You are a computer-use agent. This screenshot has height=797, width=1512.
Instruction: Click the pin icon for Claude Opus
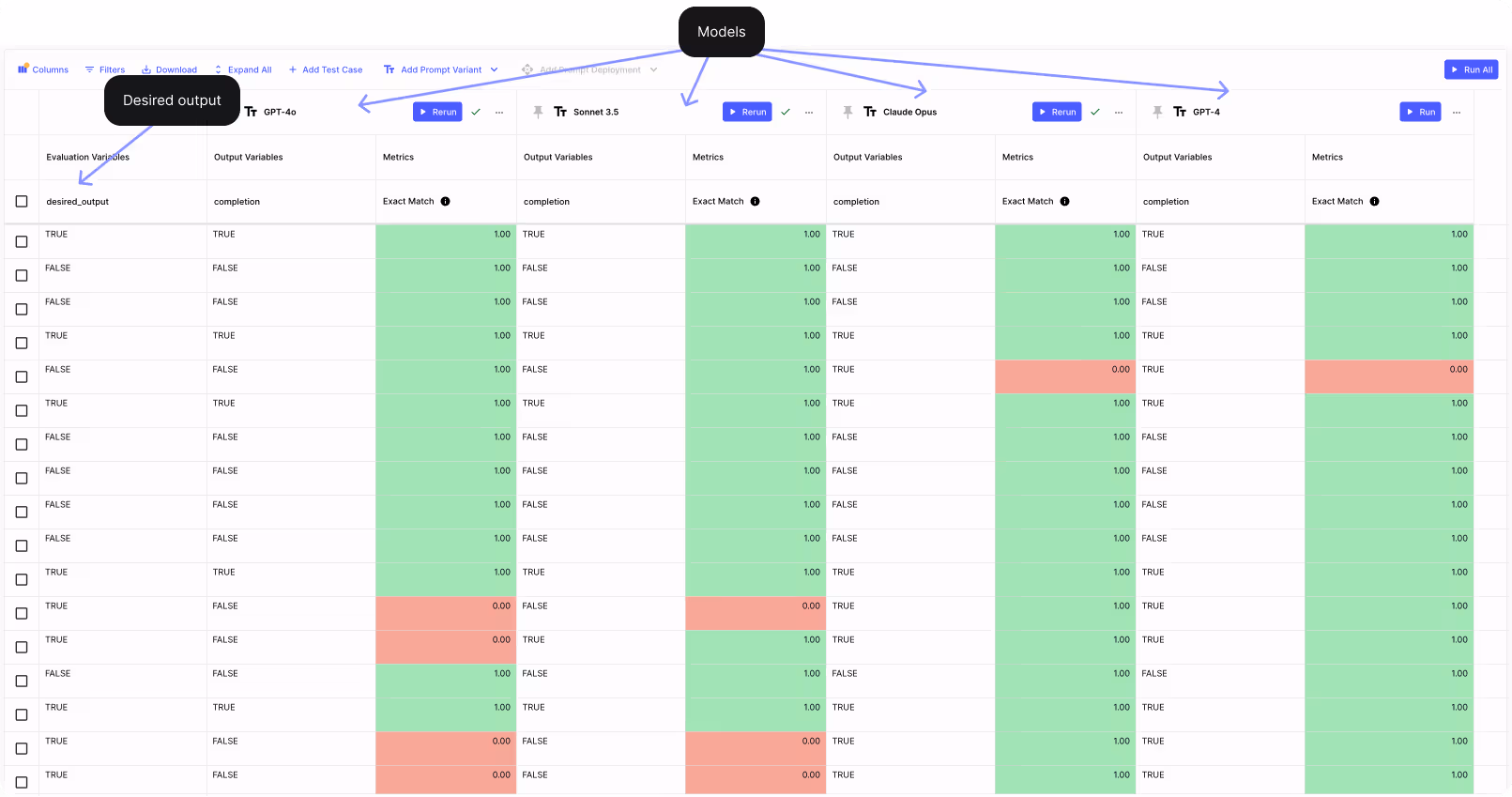click(x=848, y=112)
